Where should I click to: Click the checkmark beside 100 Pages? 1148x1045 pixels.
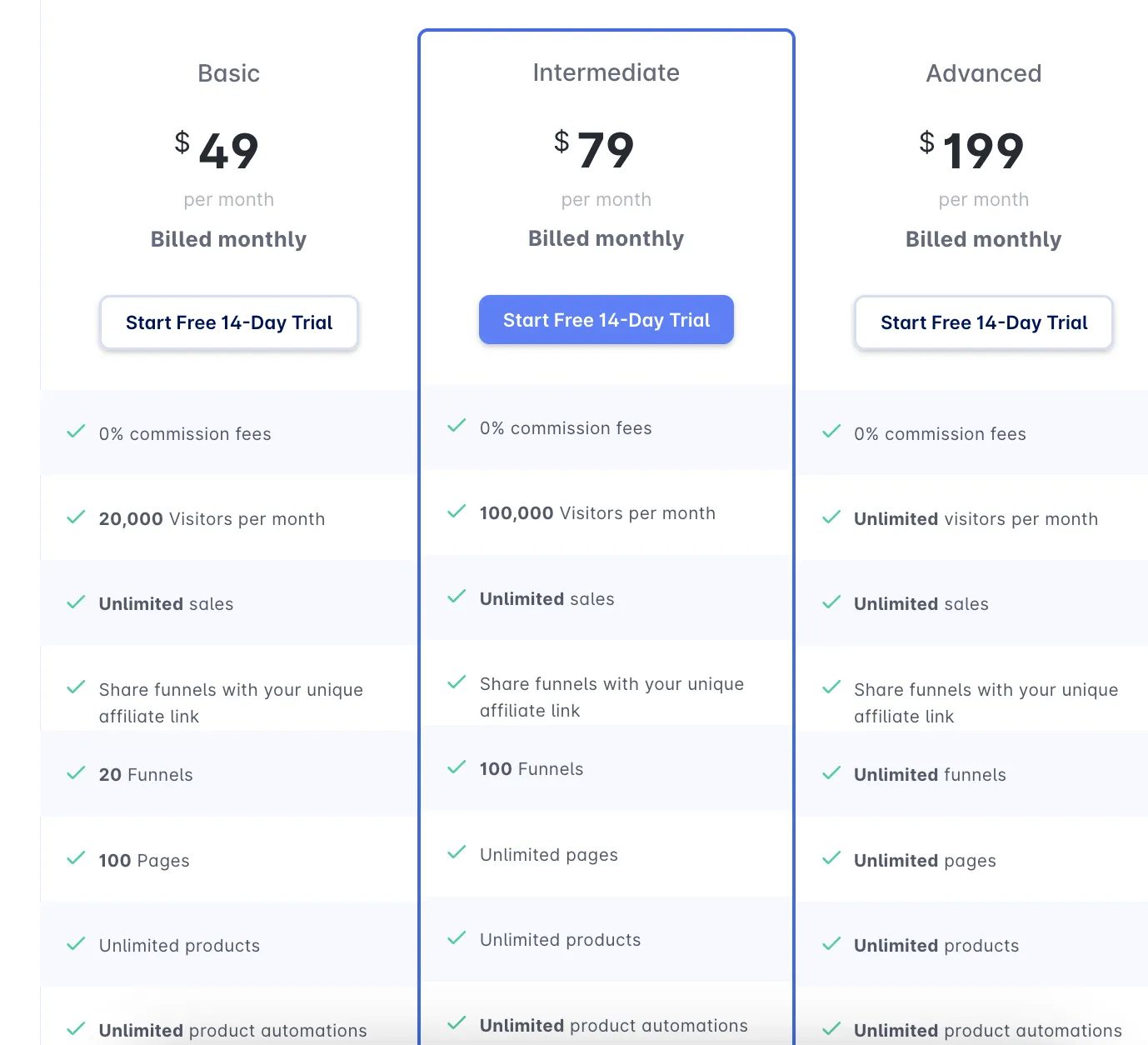tap(76, 858)
